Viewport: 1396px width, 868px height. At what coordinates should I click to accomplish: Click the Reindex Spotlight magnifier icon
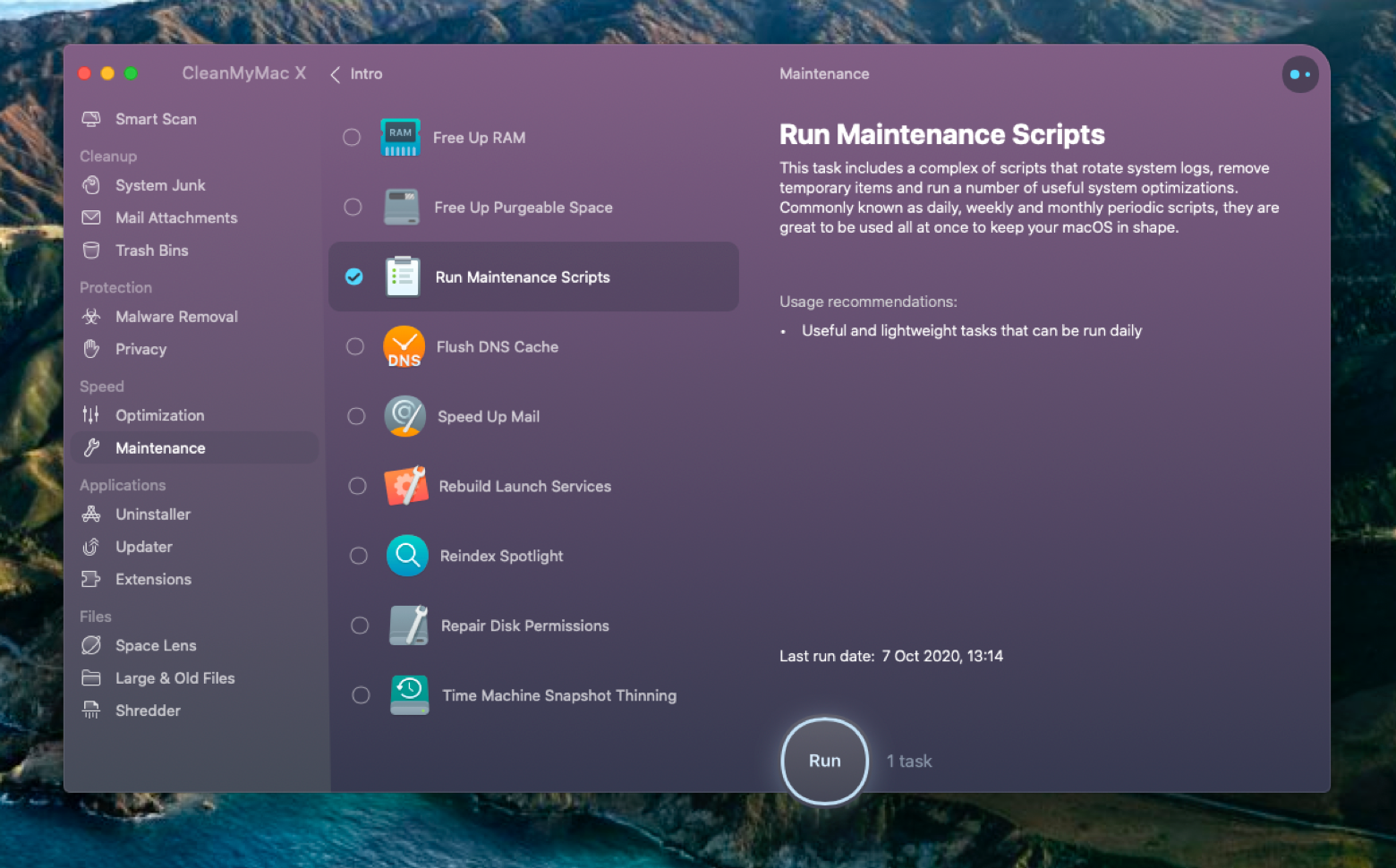(x=407, y=556)
